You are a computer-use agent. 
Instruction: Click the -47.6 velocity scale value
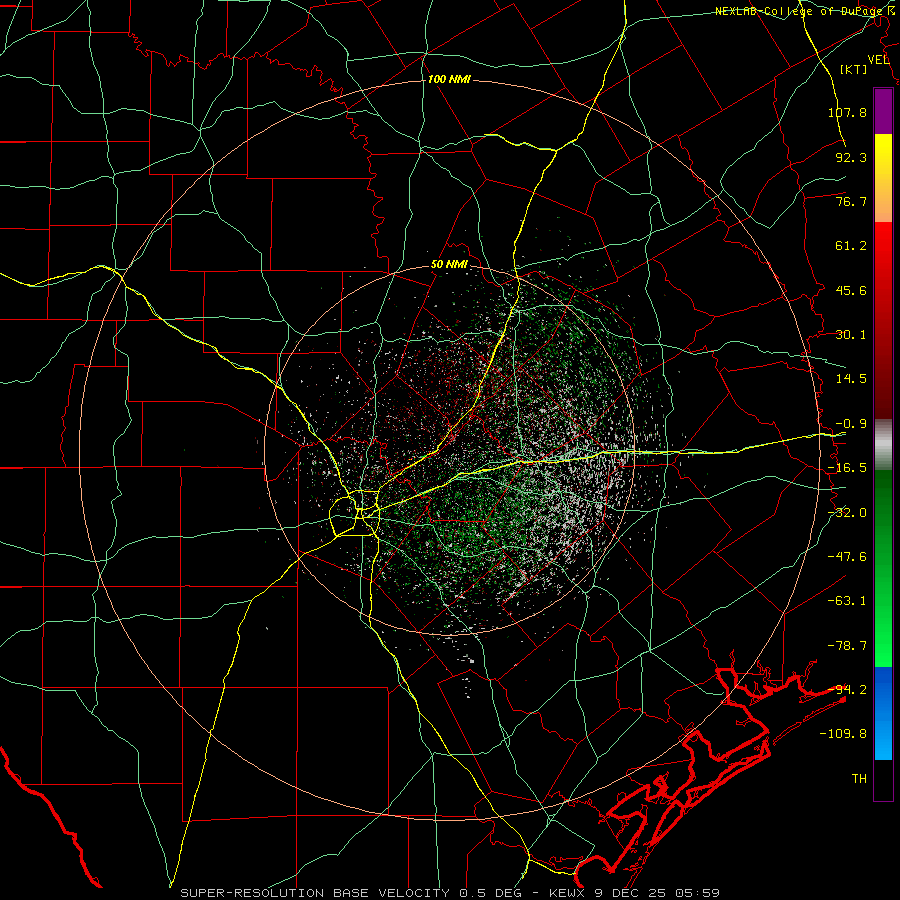click(x=847, y=557)
